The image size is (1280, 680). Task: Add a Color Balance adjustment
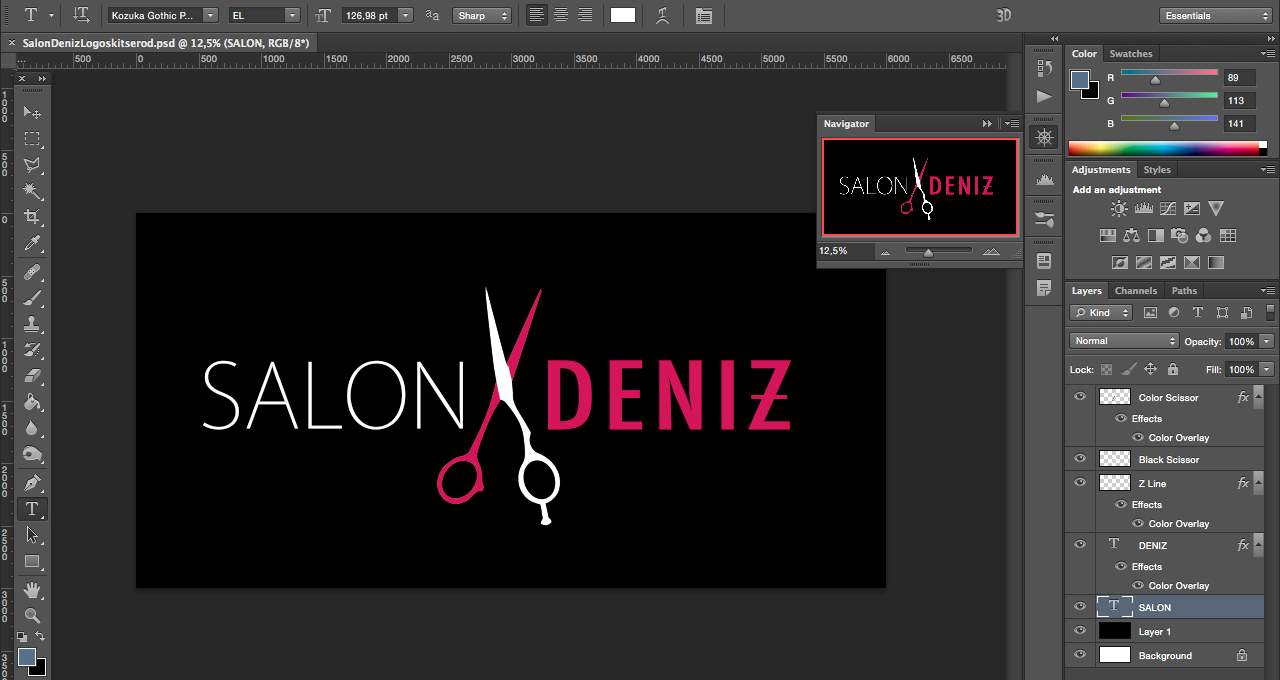pos(1131,236)
